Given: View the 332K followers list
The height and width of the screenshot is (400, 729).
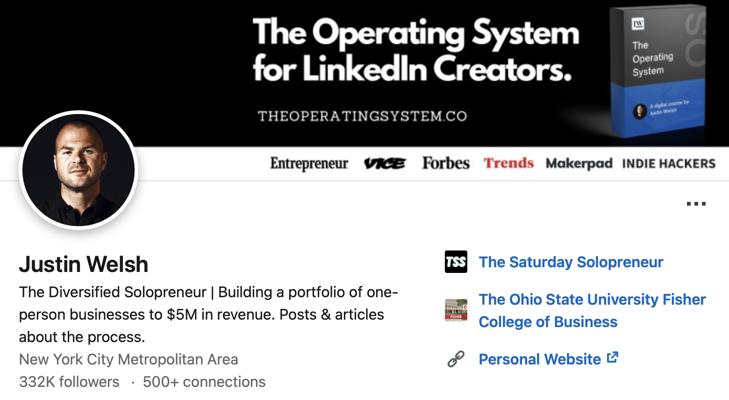Looking at the screenshot, I should [x=69, y=382].
